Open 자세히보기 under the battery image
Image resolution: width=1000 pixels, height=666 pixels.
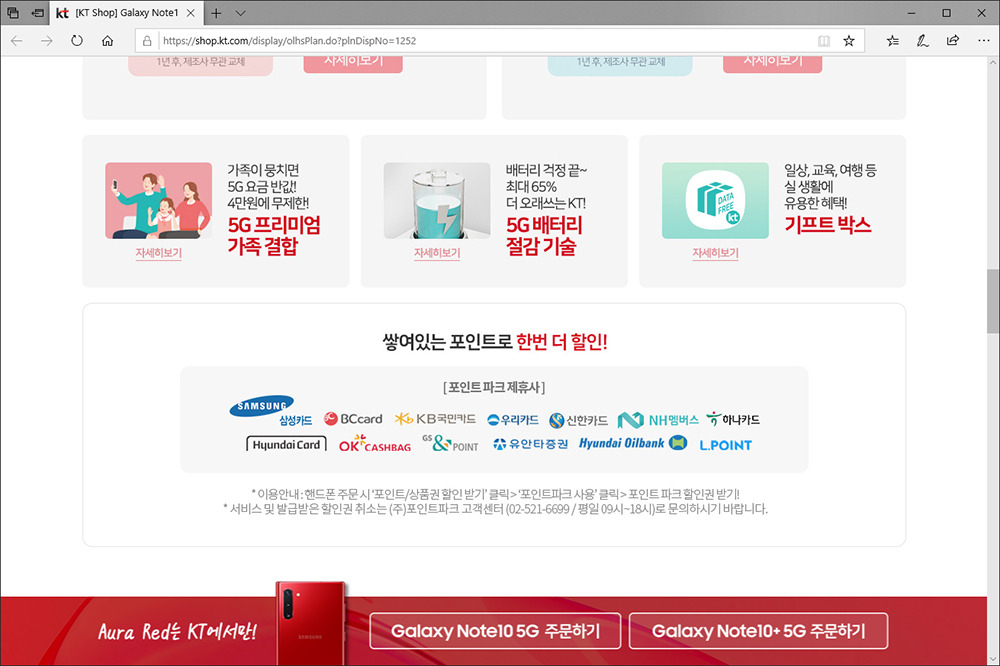coord(437,253)
